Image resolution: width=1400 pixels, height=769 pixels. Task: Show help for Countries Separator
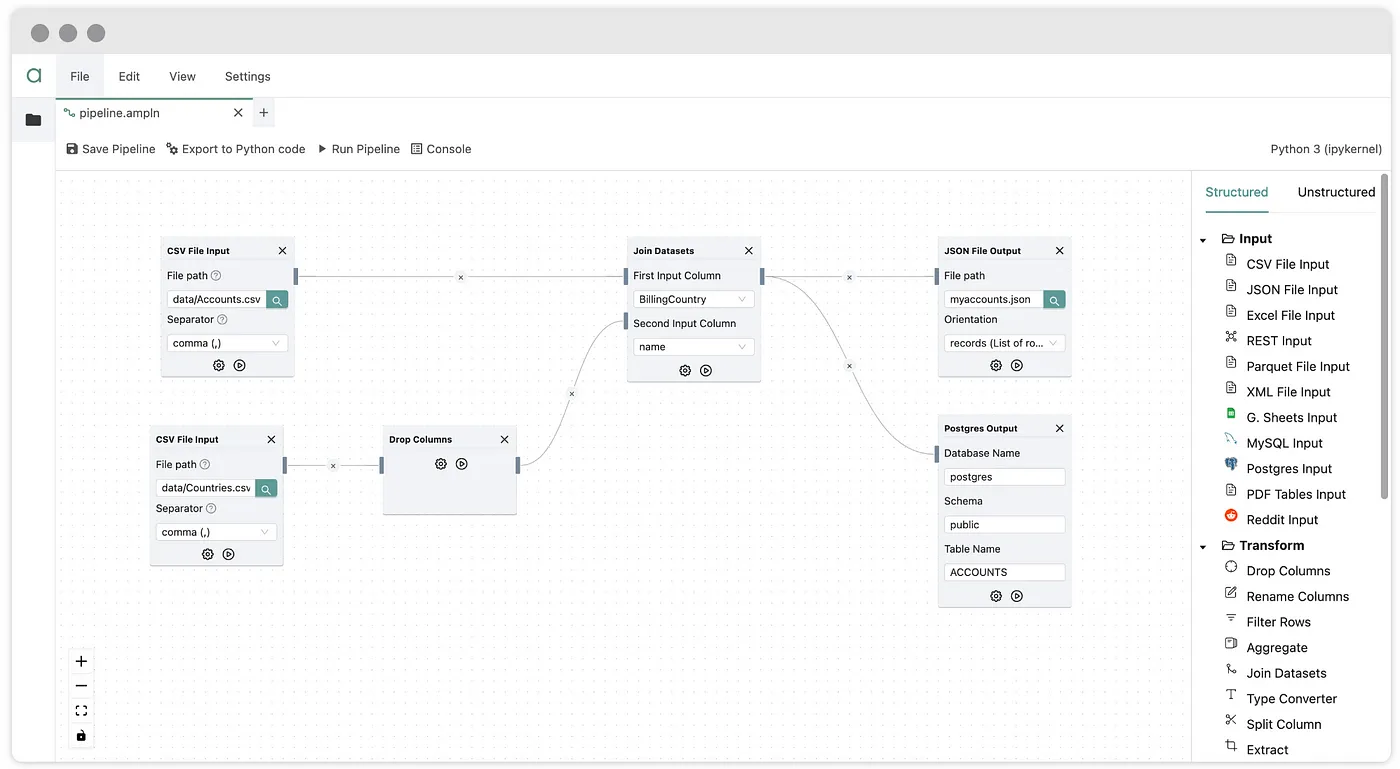[x=211, y=509]
